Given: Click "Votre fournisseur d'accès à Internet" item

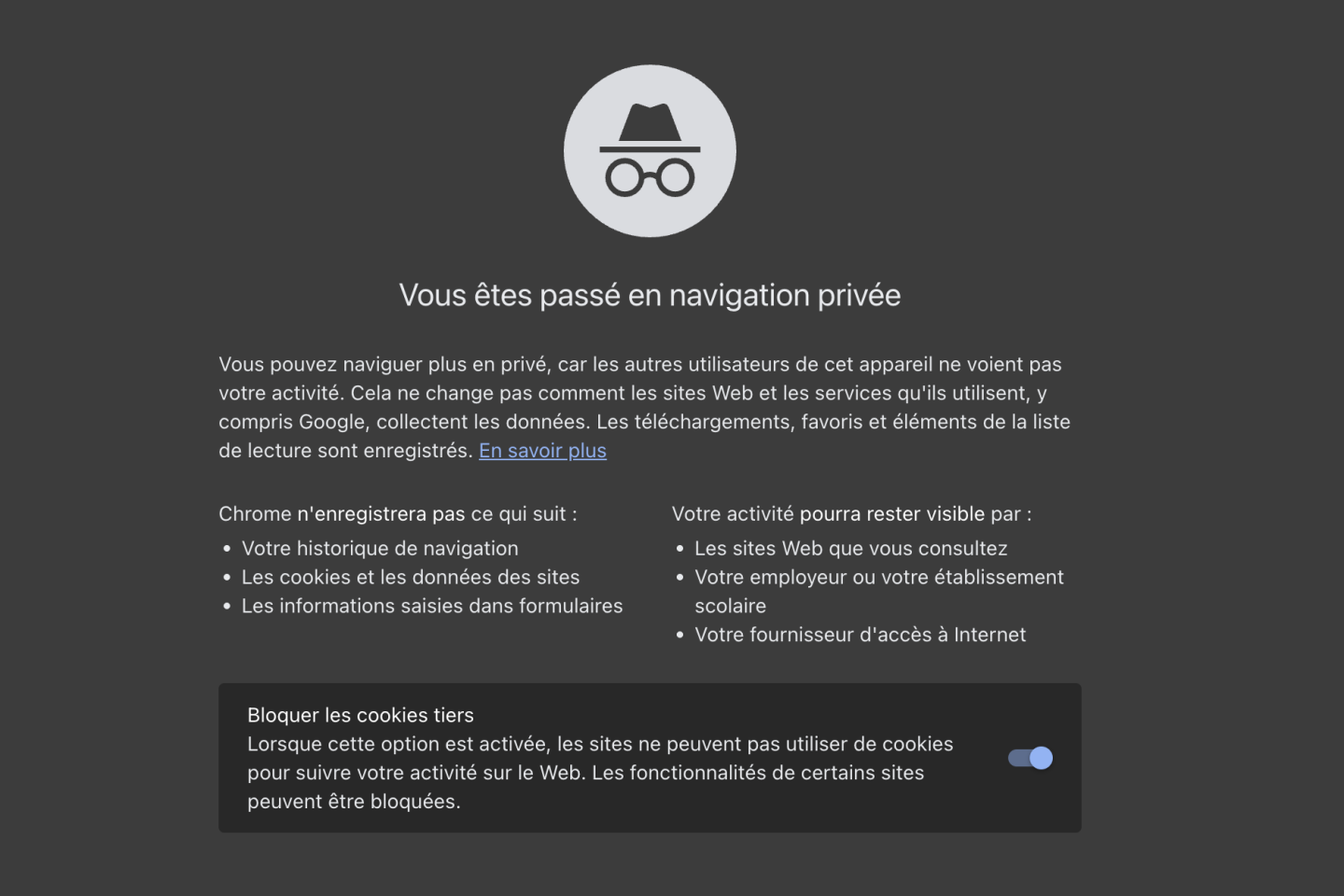Looking at the screenshot, I should tap(860, 636).
